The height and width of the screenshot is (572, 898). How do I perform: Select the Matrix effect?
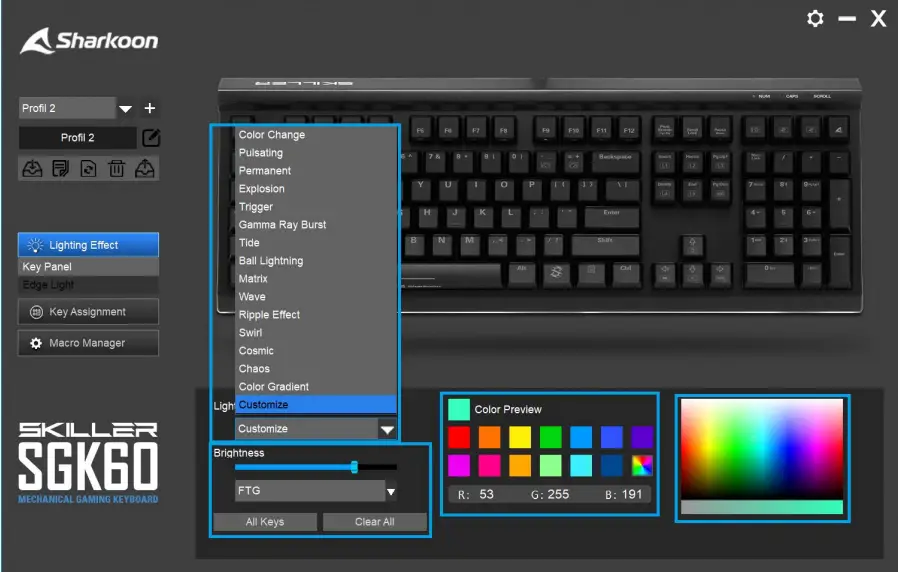[253, 278]
